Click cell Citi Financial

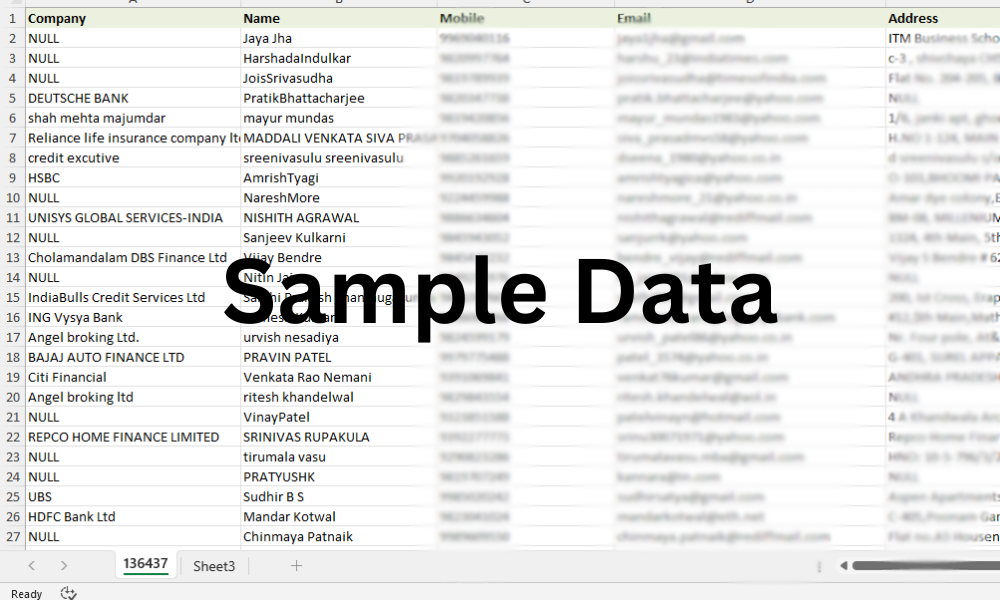tap(133, 377)
